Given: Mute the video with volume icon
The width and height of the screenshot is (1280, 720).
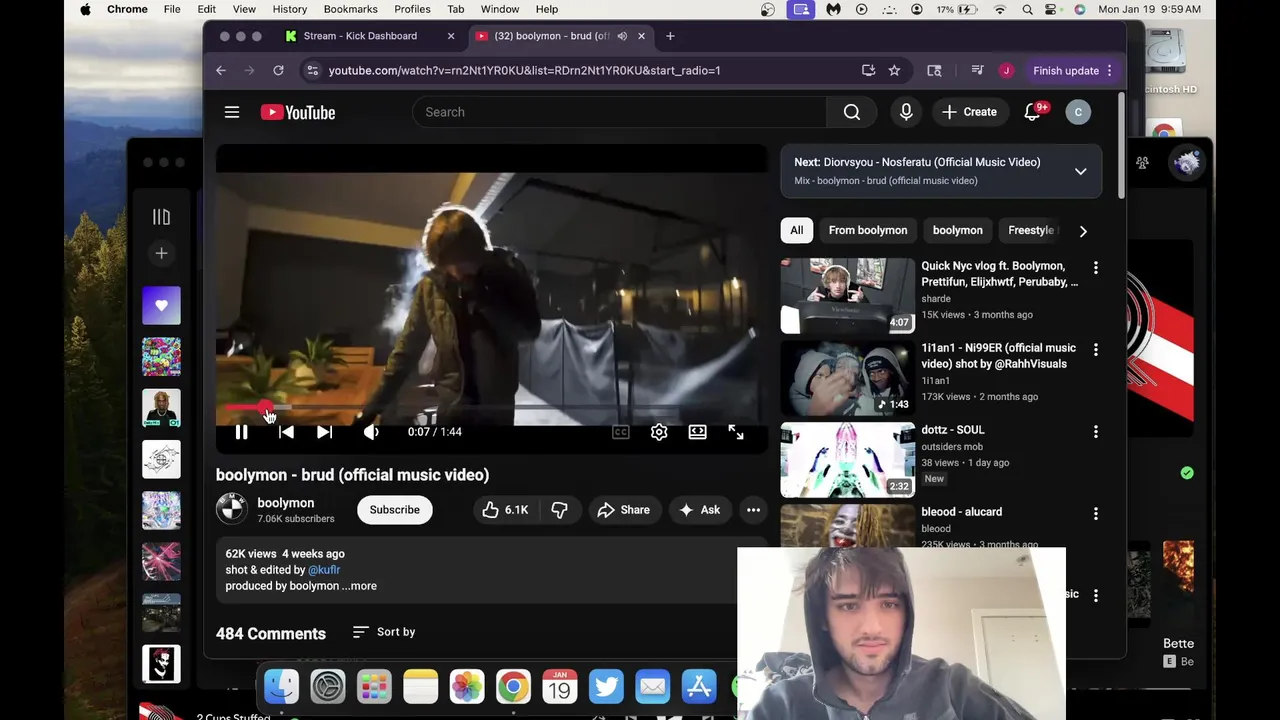Looking at the screenshot, I should [x=371, y=432].
